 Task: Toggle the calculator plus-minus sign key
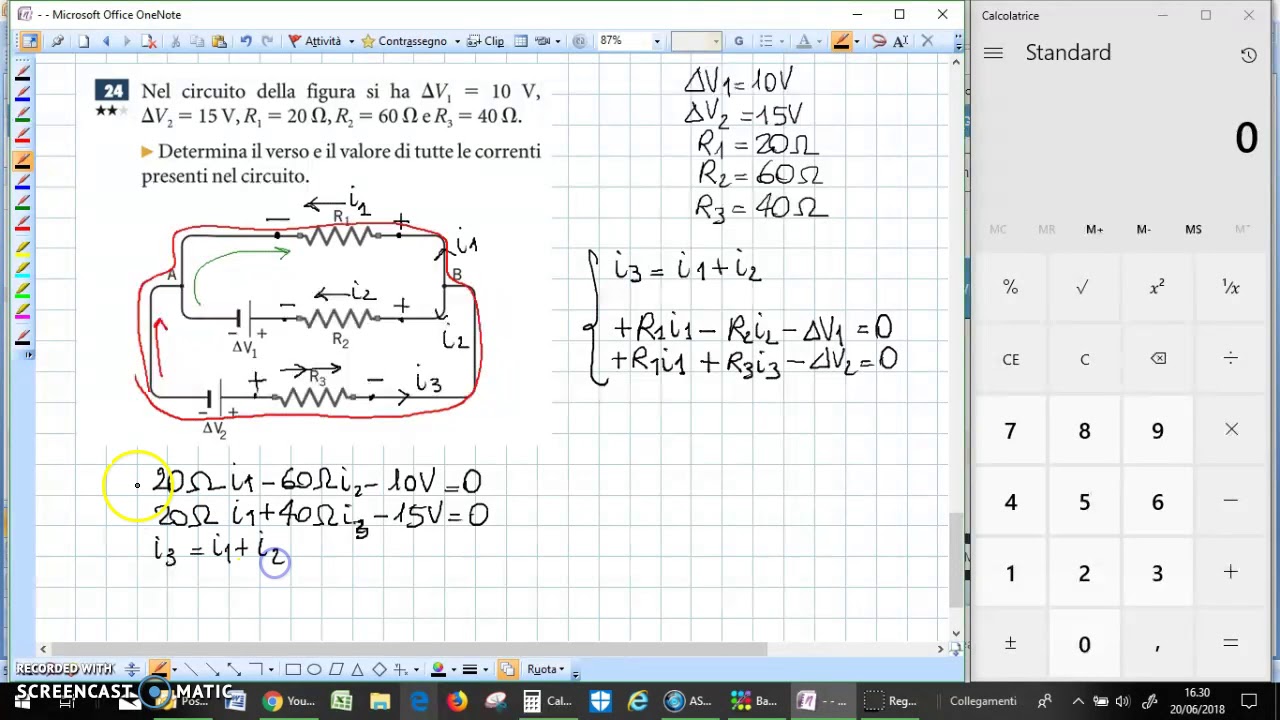pyautogui.click(x=1011, y=645)
